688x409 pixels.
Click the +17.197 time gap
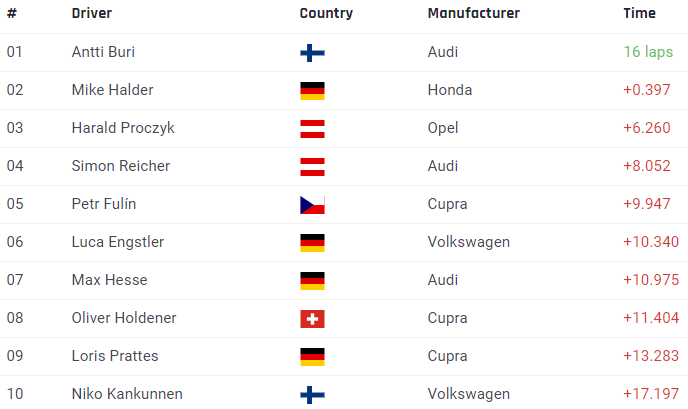click(x=651, y=394)
